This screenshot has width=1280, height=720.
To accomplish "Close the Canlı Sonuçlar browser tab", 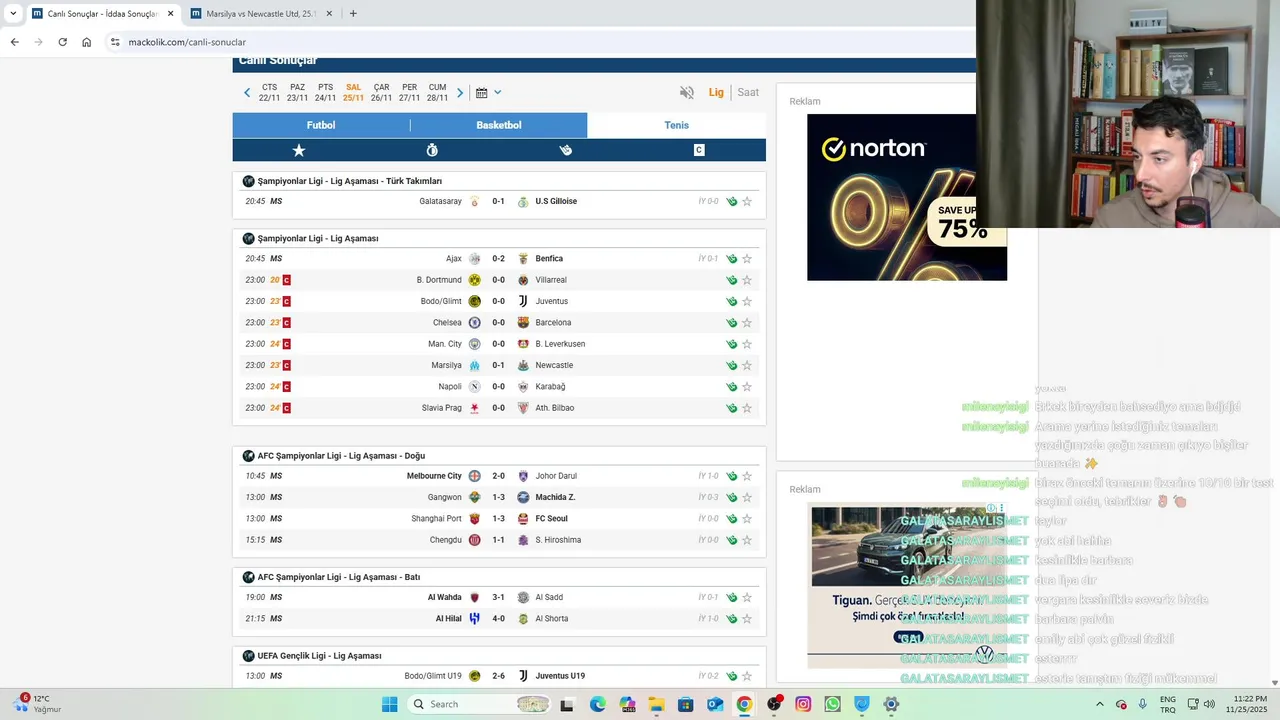I will click(x=170, y=13).
